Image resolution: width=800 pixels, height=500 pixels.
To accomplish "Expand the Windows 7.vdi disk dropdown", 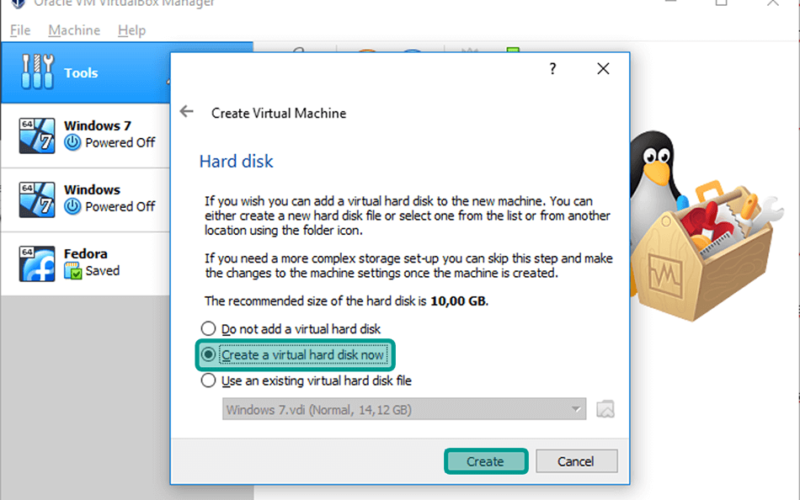I will pos(404,409).
